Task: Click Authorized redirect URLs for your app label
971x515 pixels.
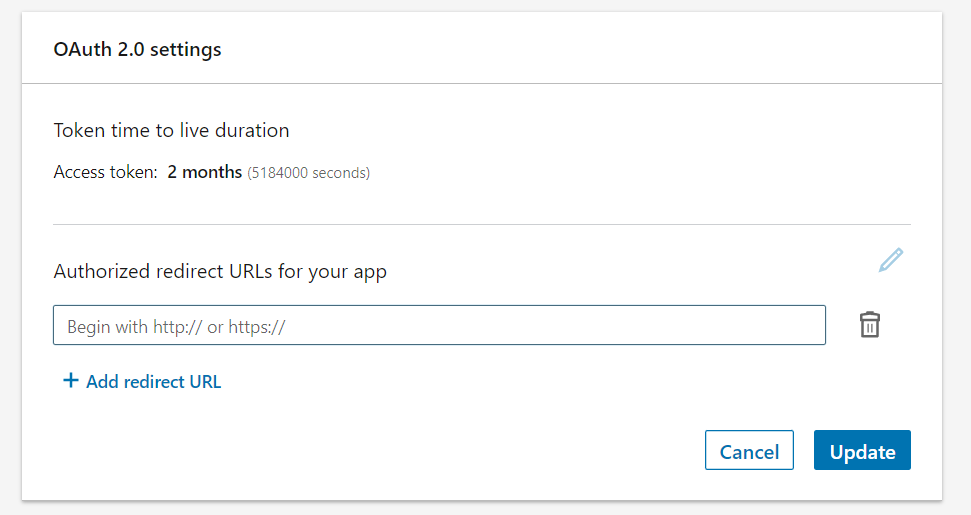Action: [220, 271]
